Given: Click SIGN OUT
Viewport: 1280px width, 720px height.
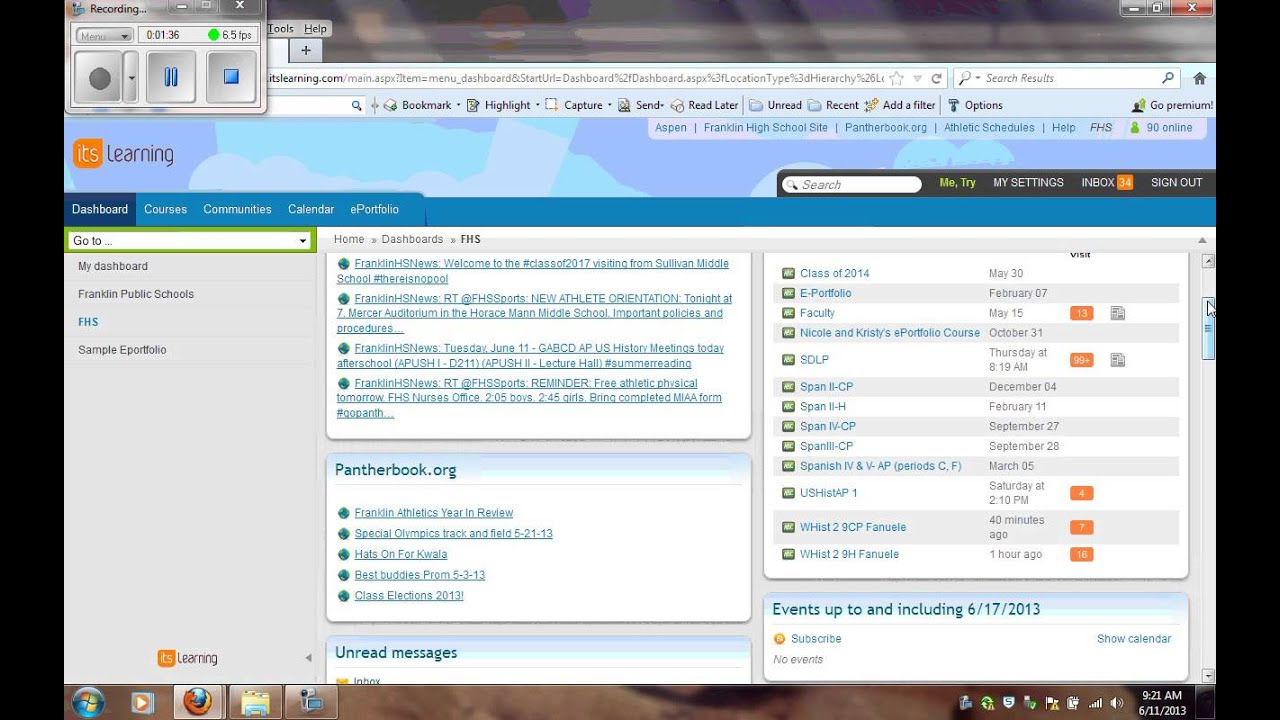Looking at the screenshot, I should click(1177, 183).
